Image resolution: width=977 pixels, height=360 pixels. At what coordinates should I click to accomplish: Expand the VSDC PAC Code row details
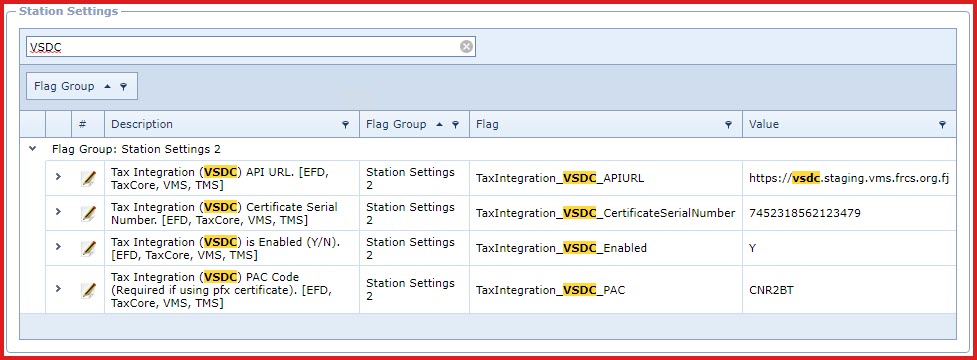pos(58,288)
